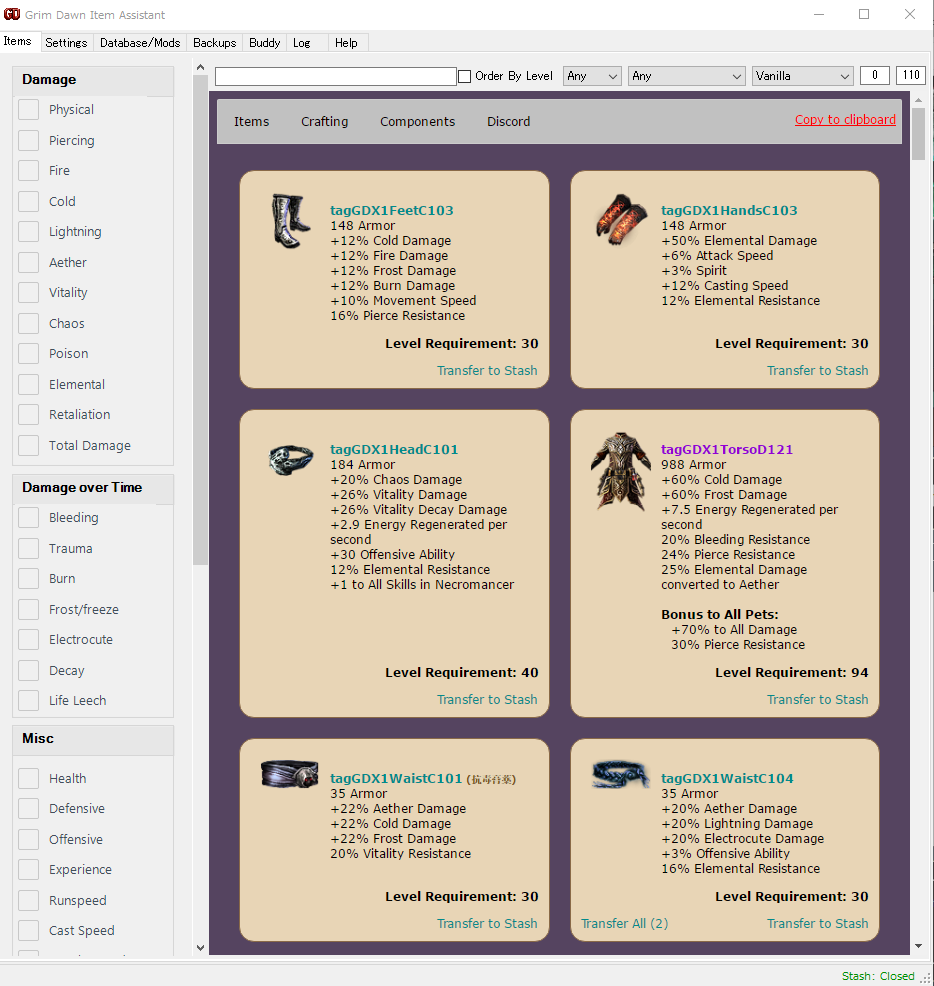Transfer tagGDX1HeadC101 to stash
Screen dimensions: 934x986
click(x=487, y=699)
